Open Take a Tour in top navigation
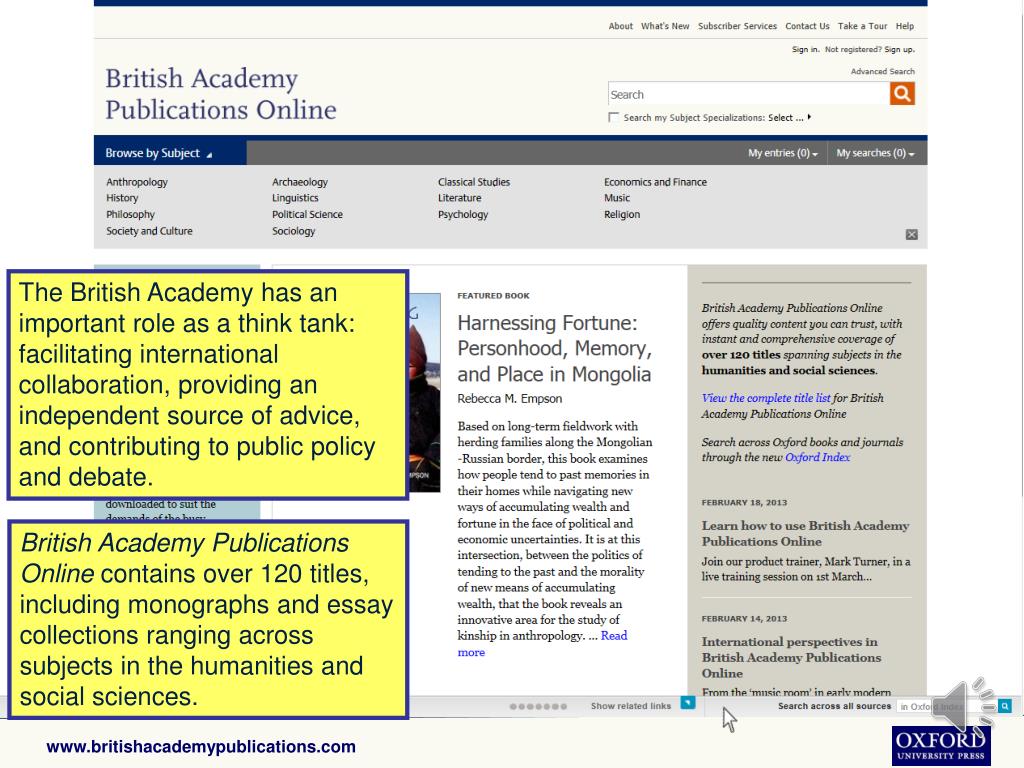 [x=862, y=26]
